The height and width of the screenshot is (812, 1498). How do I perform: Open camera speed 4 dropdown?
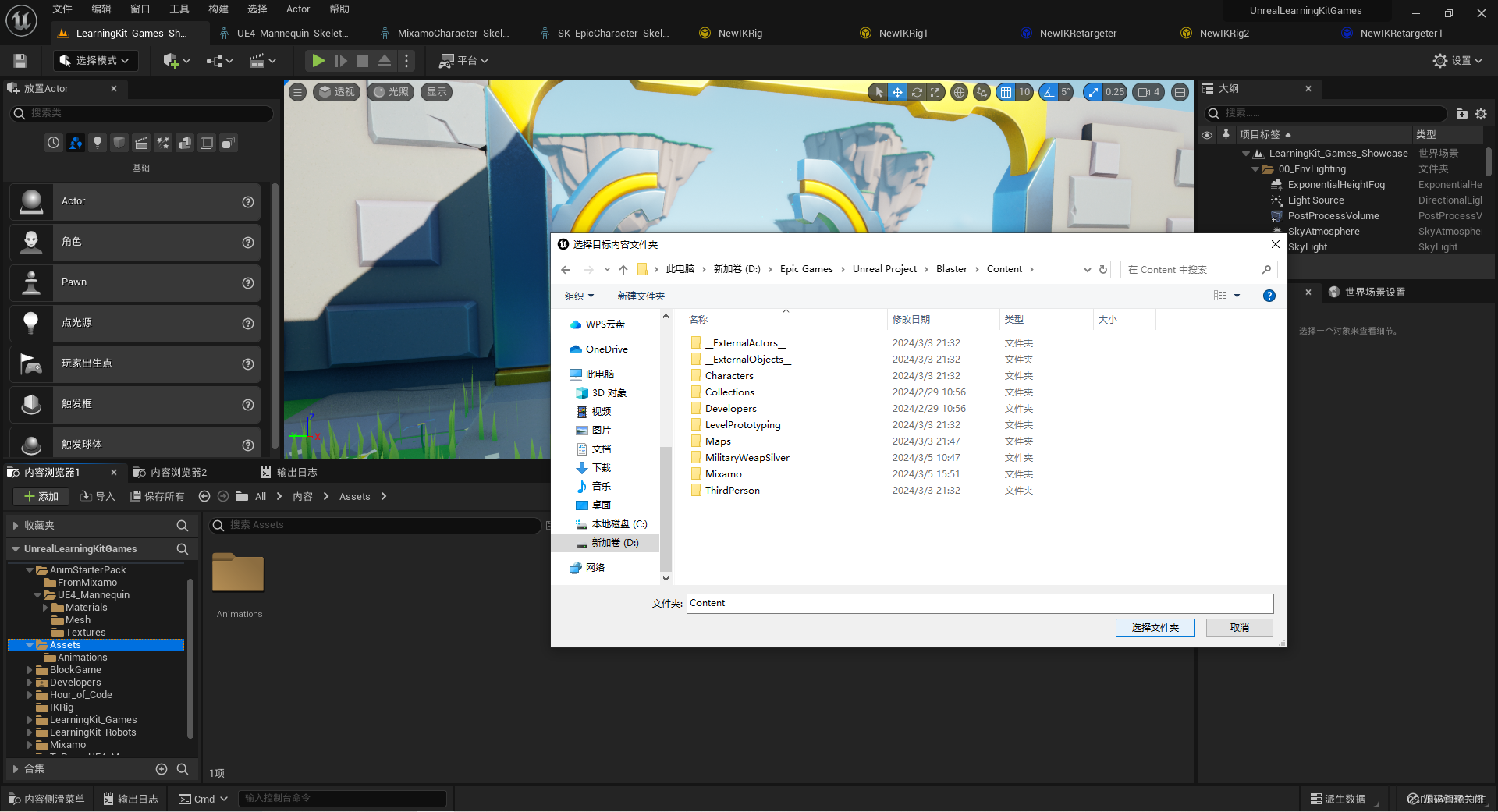(x=1148, y=92)
